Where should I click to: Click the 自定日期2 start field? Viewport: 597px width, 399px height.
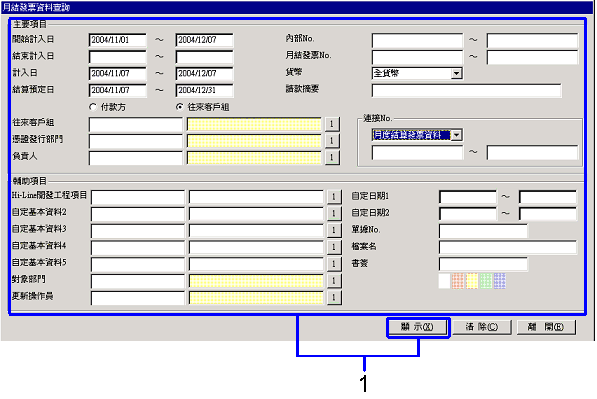(x=468, y=214)
